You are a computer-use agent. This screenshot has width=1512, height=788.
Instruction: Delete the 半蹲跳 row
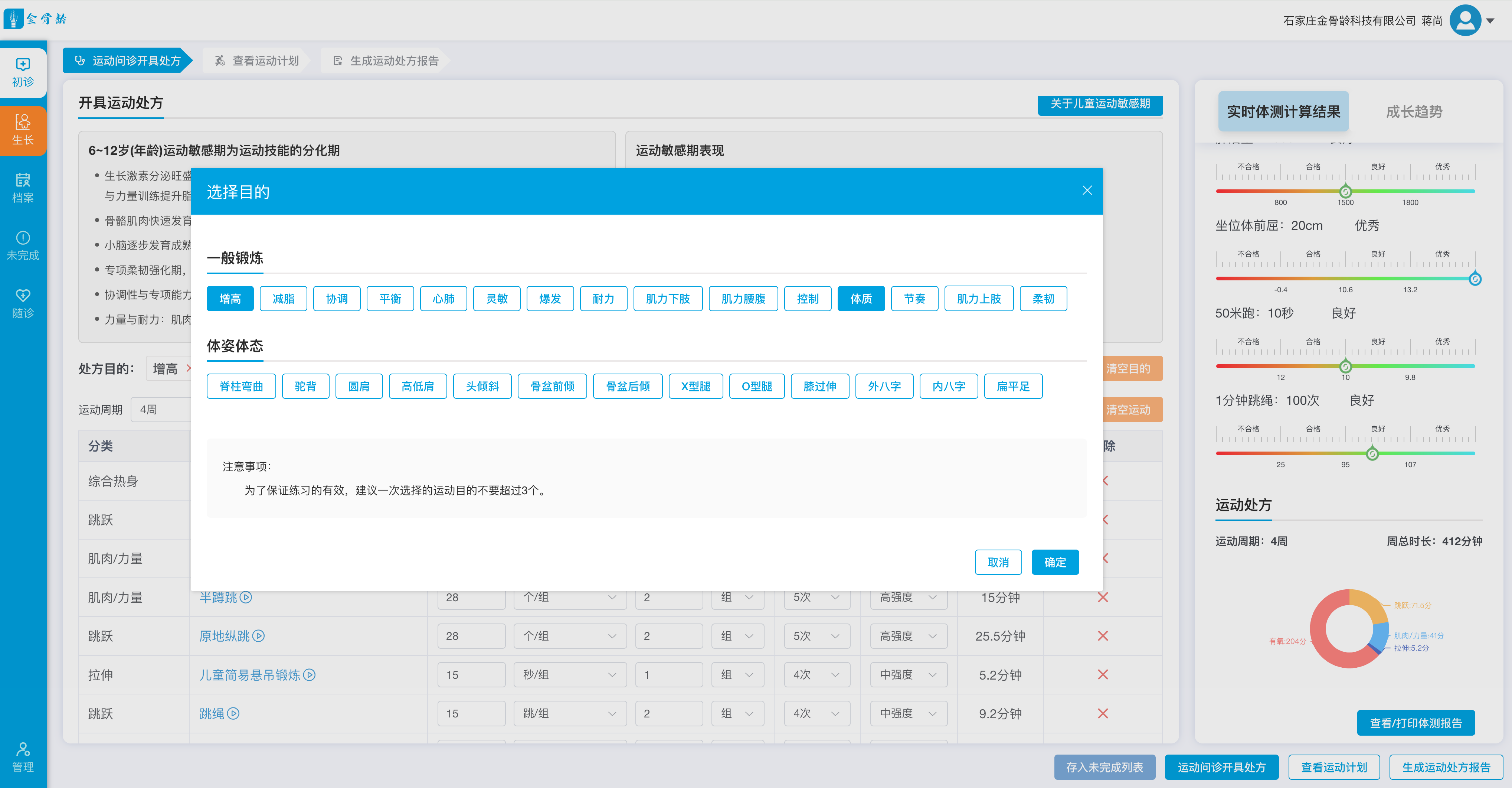click(1103, 597)
